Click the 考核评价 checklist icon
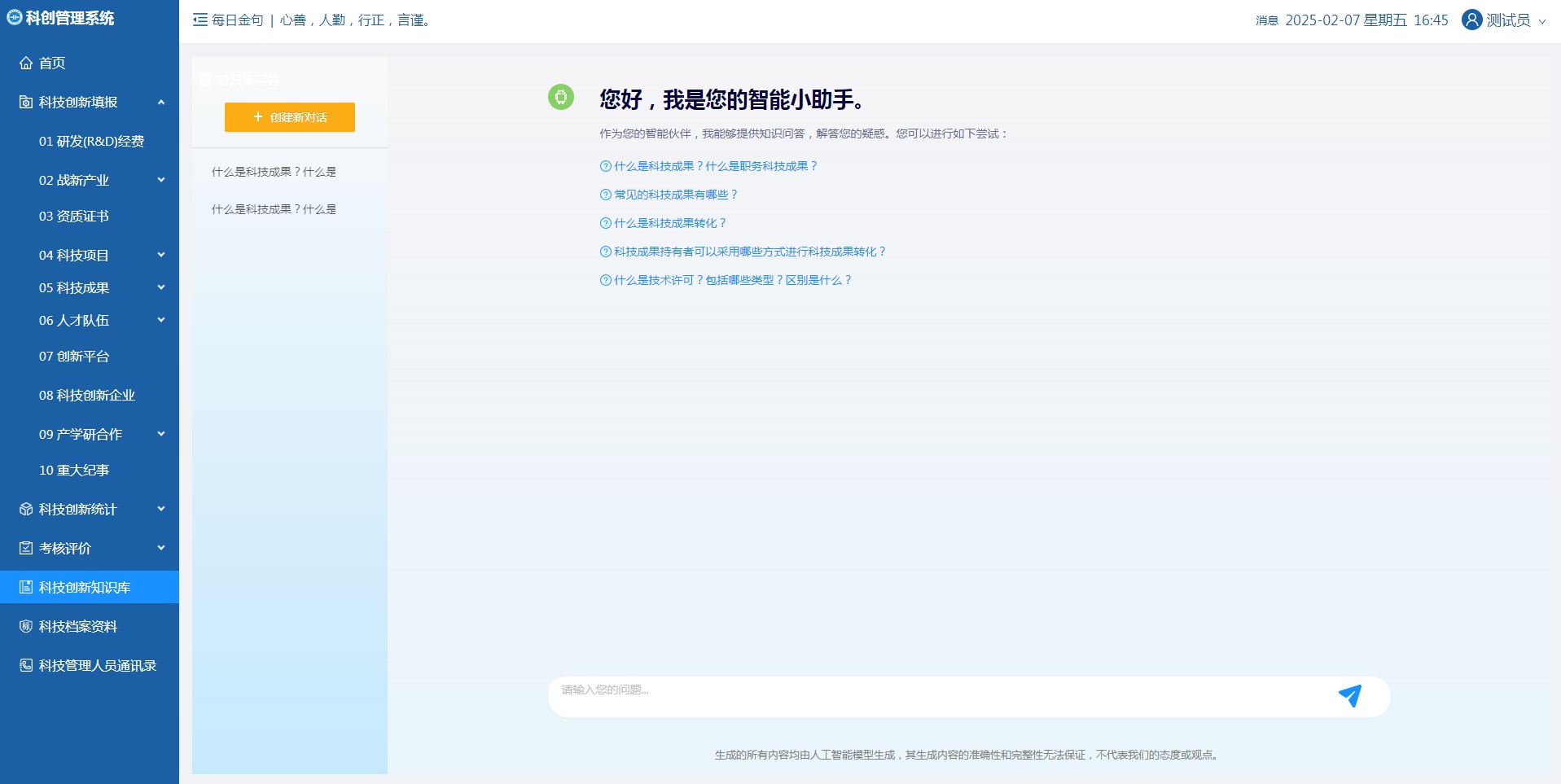The width and height of the screenshot is (1561, 784). tap(26, 548)
